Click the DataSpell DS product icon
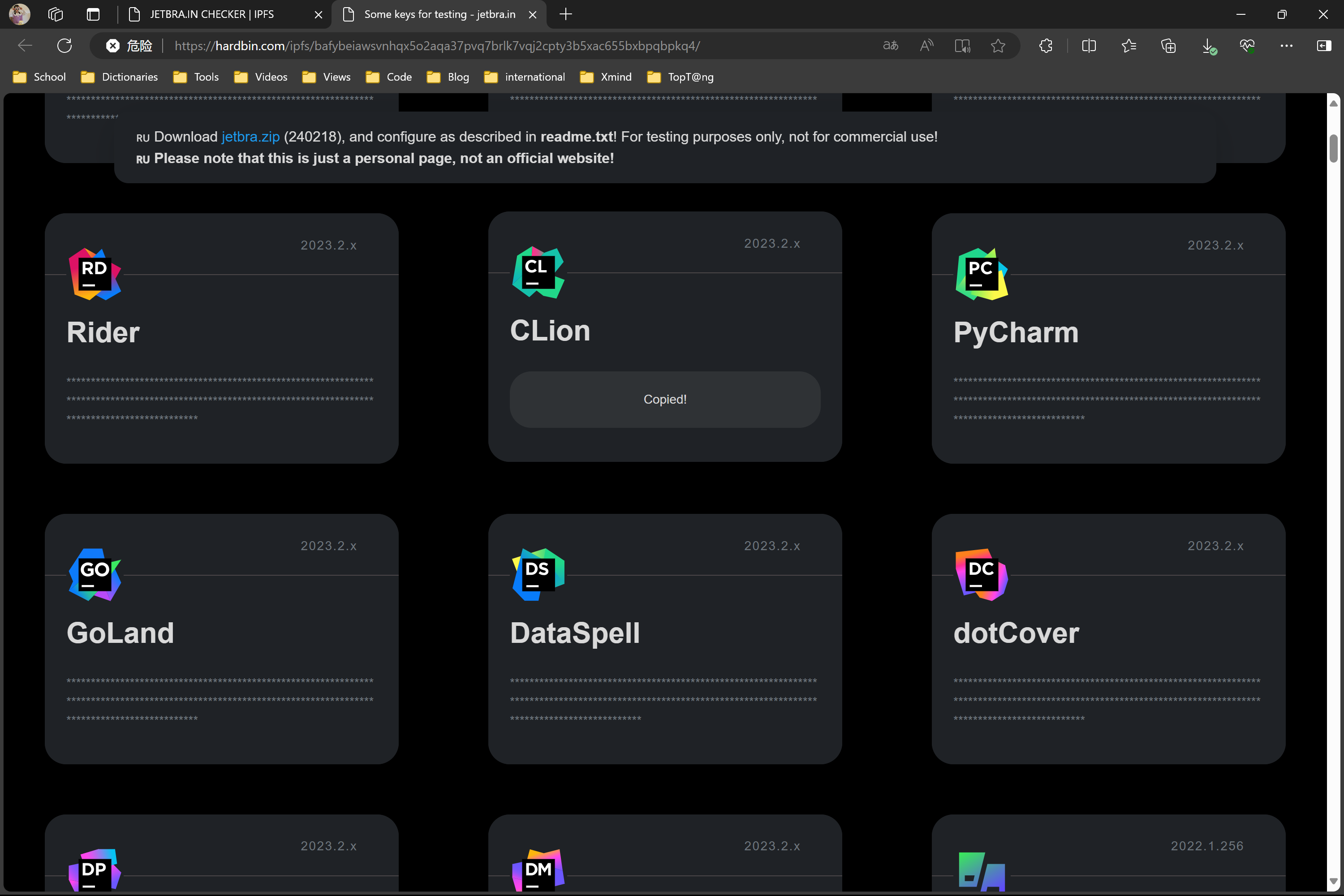This screenshot has width=1344, height=896. click(538, 575)
